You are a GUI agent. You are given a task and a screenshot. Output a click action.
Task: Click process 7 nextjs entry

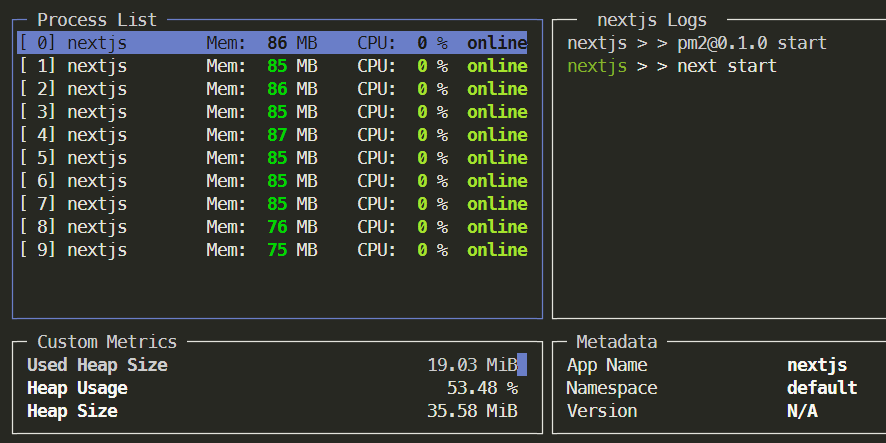[x=272, y=204]
